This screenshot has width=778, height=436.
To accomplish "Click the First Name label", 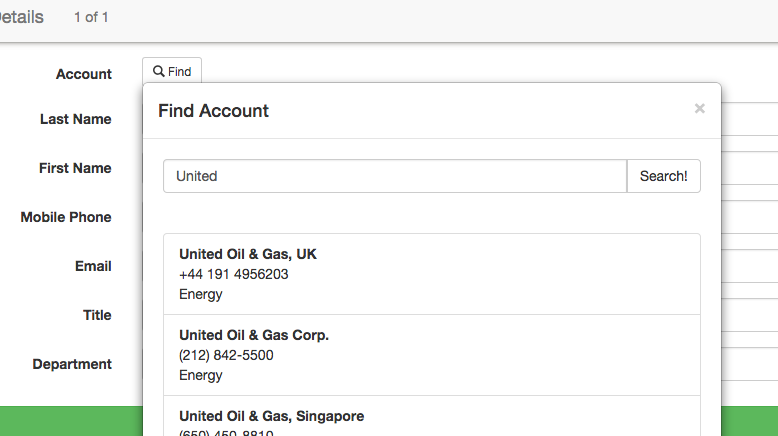I will click(75, 168).
